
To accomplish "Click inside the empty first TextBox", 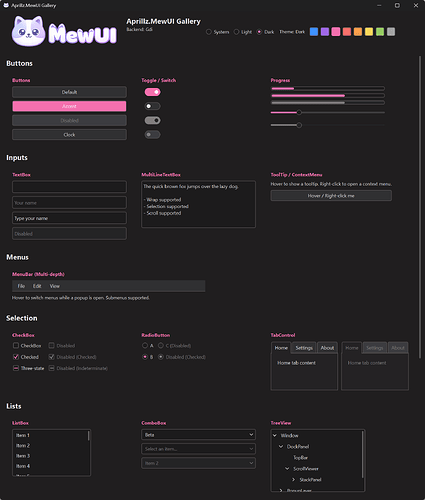I will [69, 187].
